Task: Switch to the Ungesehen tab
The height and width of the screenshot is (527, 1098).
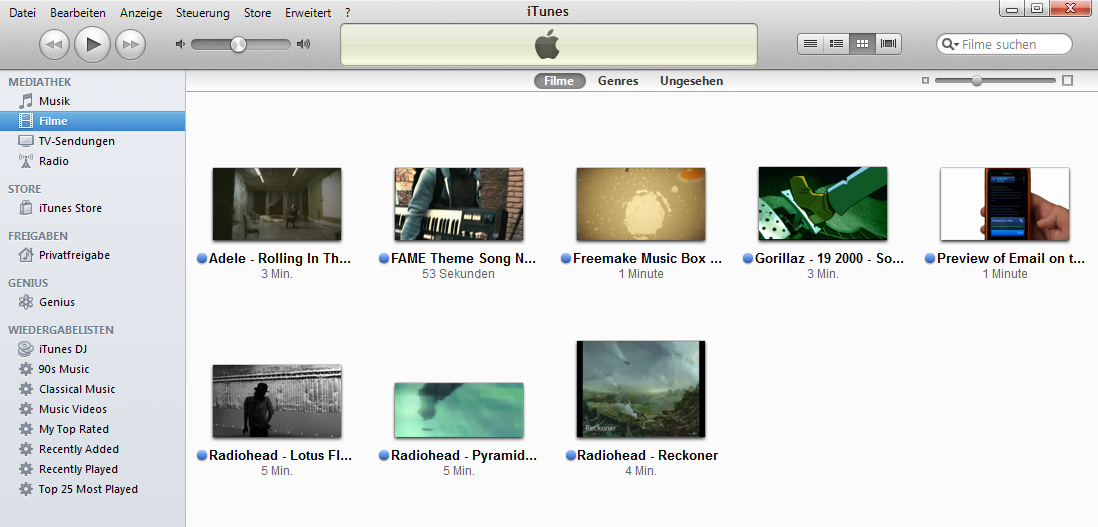Action: [x=691, y=80]
